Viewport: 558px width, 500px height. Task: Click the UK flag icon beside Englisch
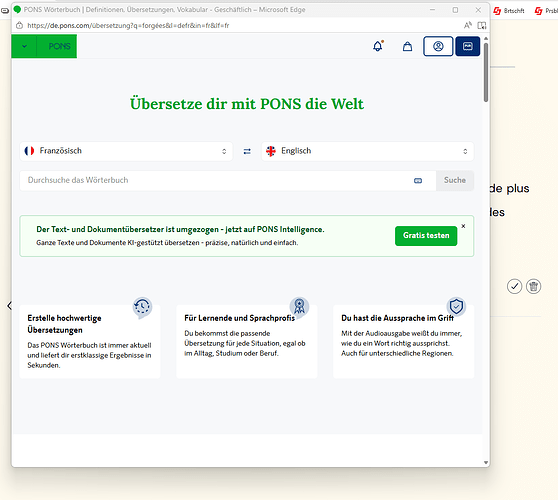point(271,151)
